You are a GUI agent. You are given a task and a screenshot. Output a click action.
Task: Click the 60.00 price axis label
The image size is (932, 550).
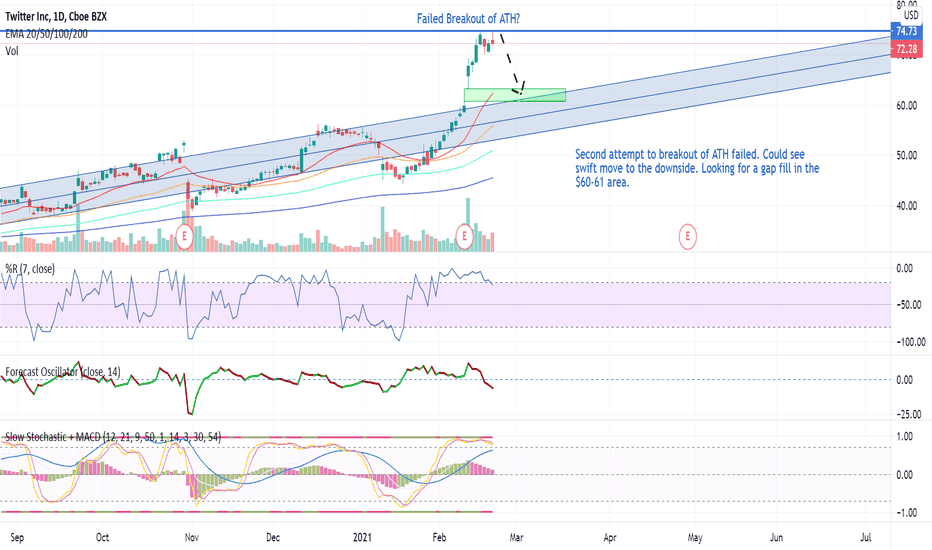coord(906,105)
